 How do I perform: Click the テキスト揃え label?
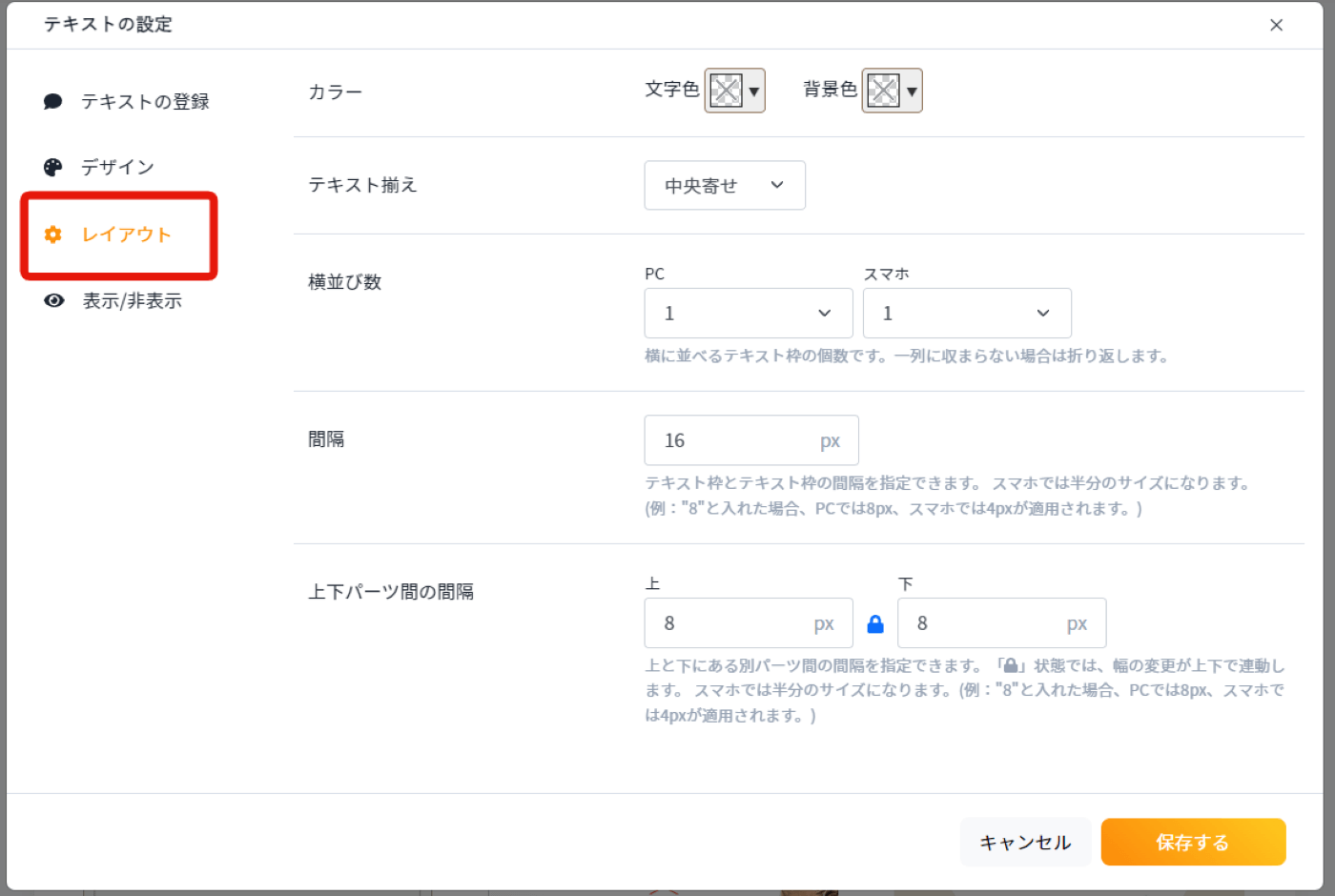pos(362,185)
